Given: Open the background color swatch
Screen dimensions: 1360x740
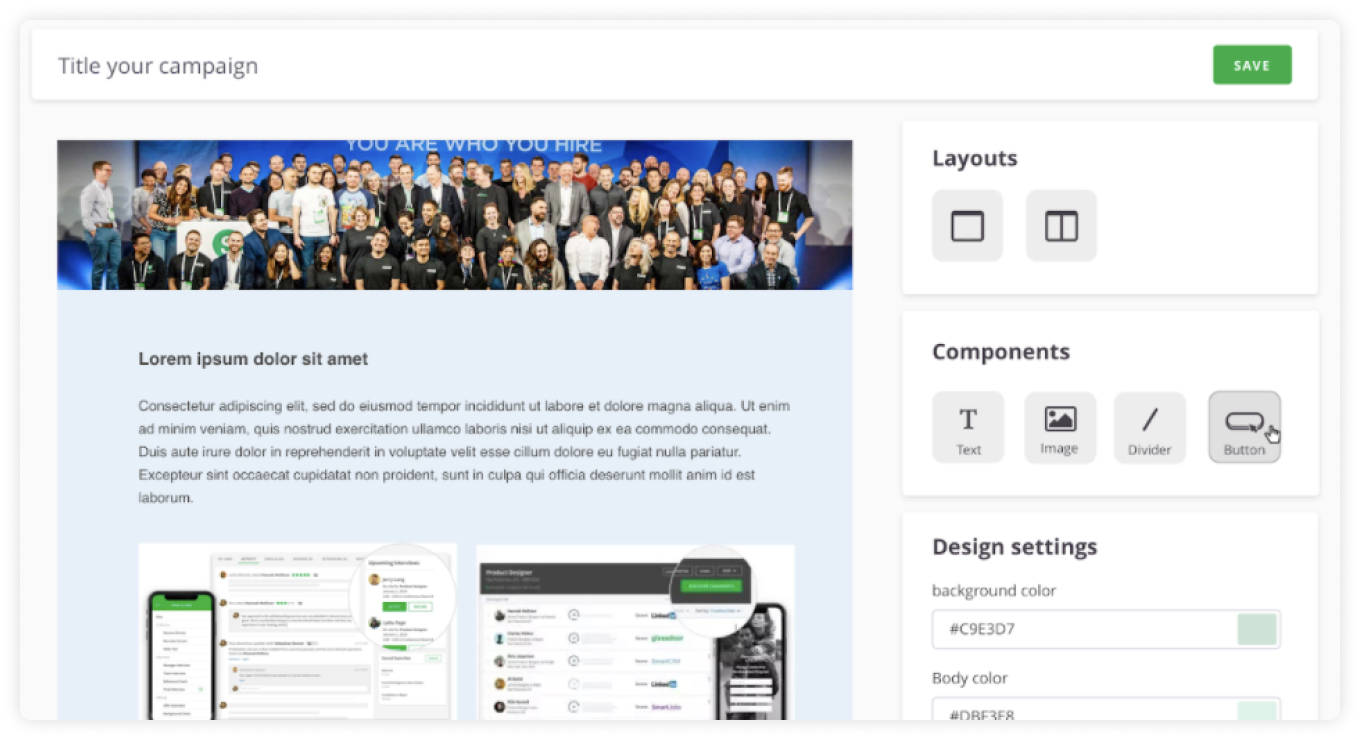Looking at the screenshot, I should pos(1257,629).
